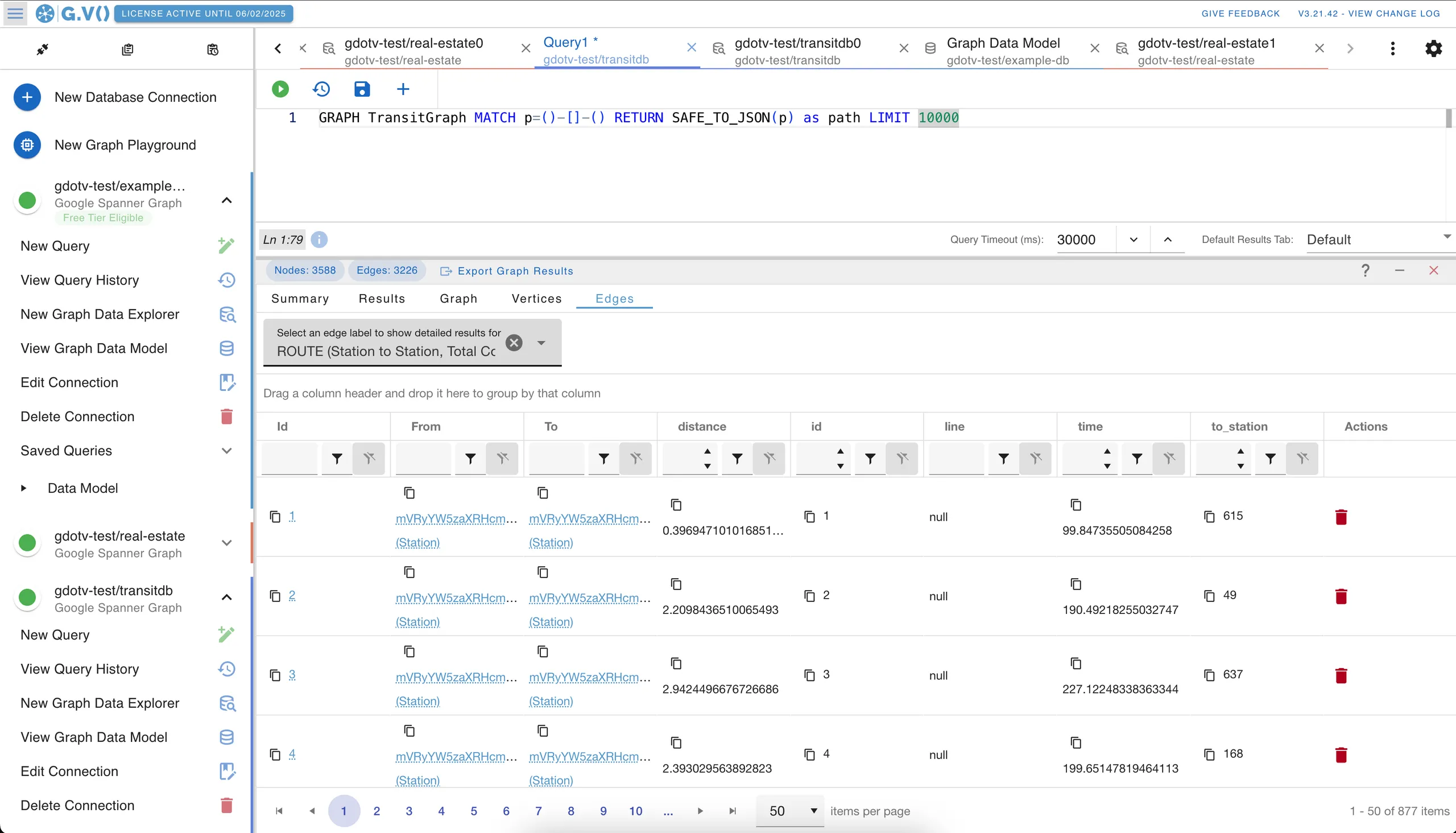Screen dimensions: 1456x833
Task: Switch to the Summary results tab
Action: (x=300, y=299)
